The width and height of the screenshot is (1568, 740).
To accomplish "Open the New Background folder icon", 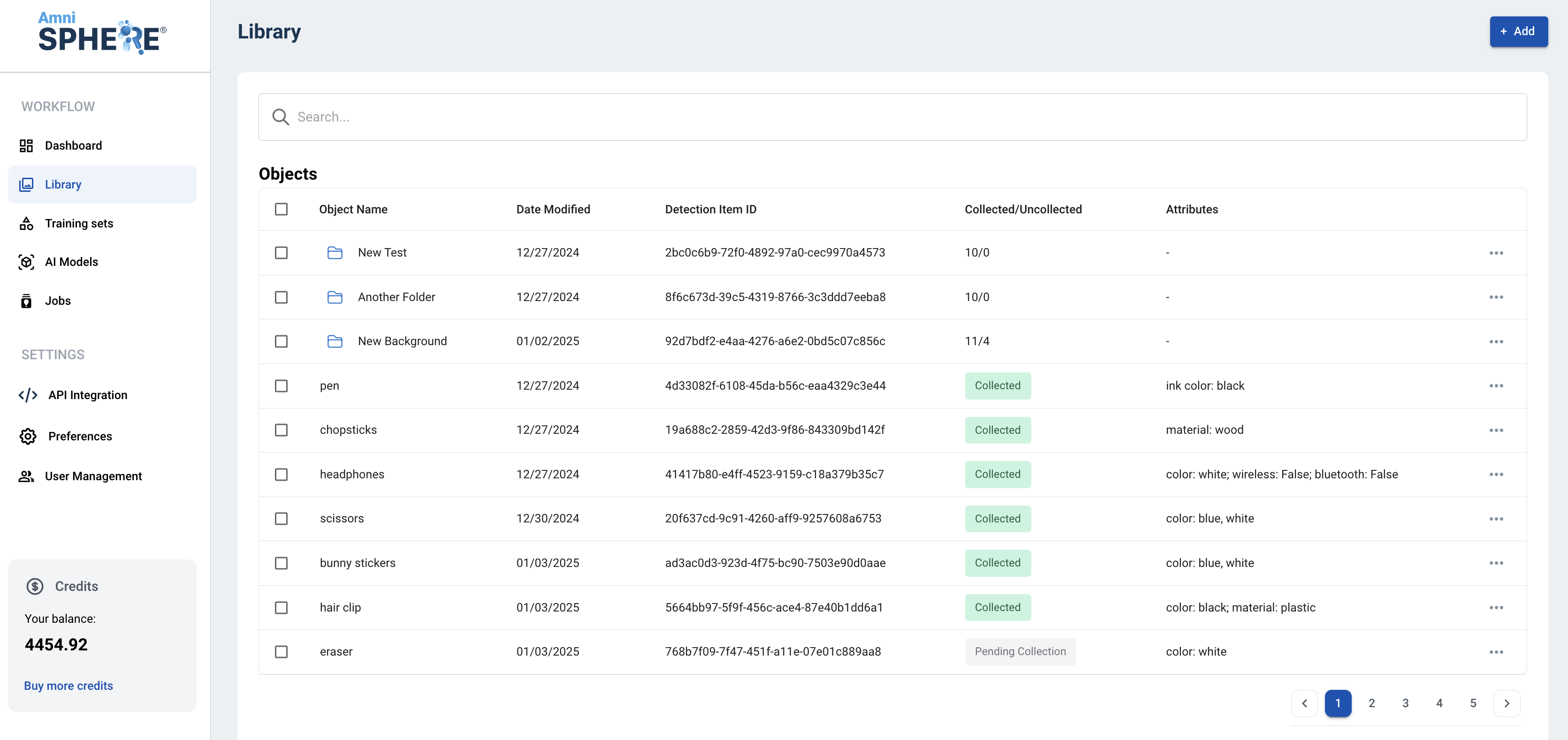I will tap(335, 341).
